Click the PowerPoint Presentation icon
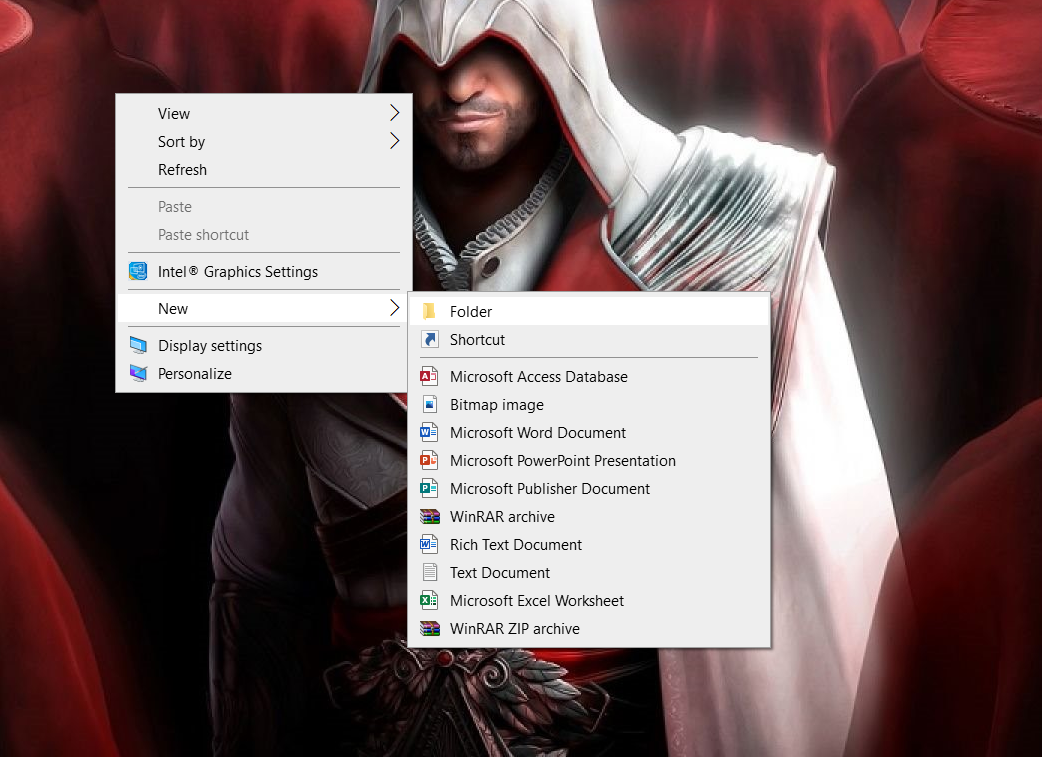Image resolution: width=1042 pixels, height=757 pixels. point(429,461)
